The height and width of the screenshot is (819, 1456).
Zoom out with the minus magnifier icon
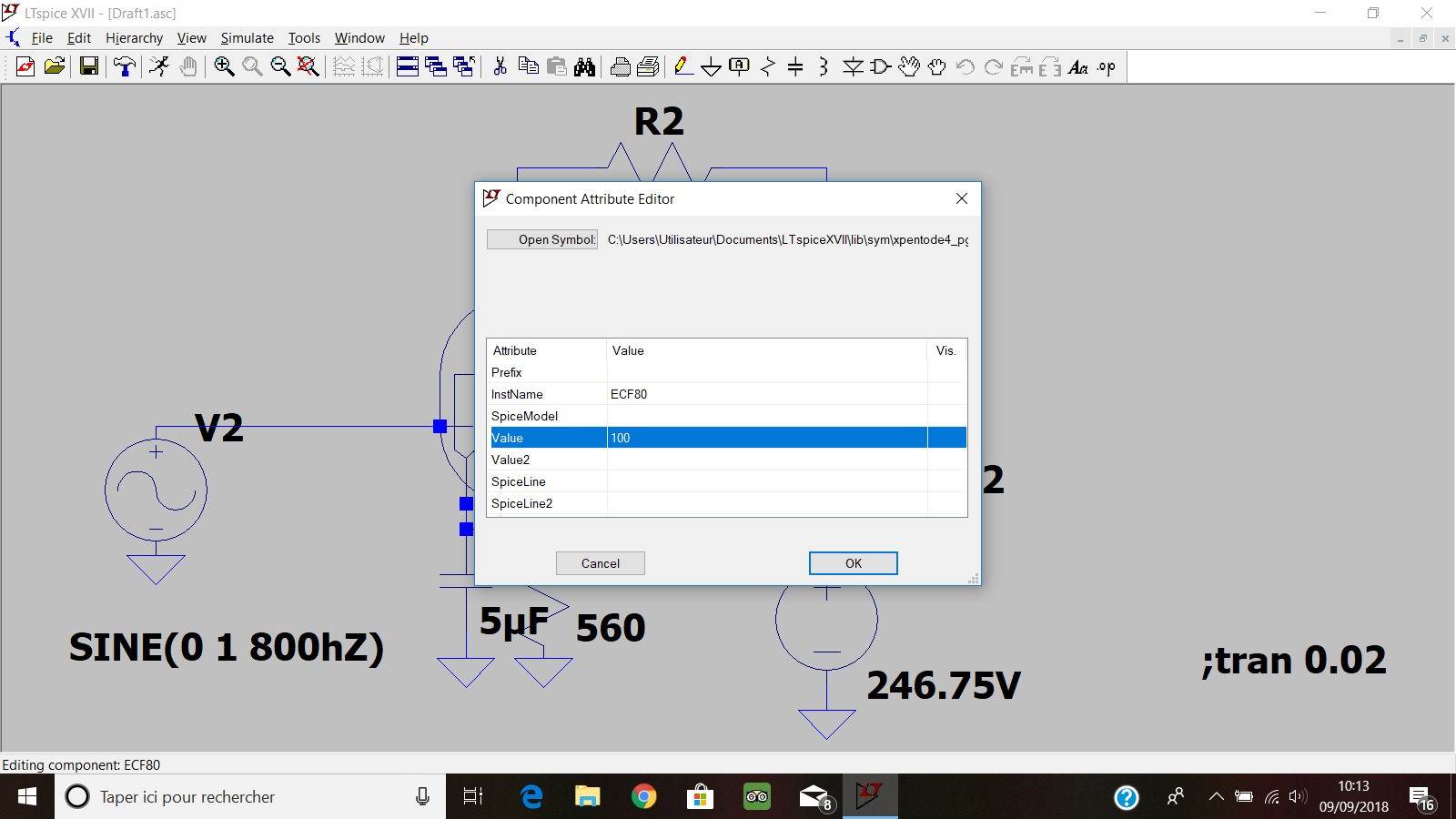coord(280,66)
